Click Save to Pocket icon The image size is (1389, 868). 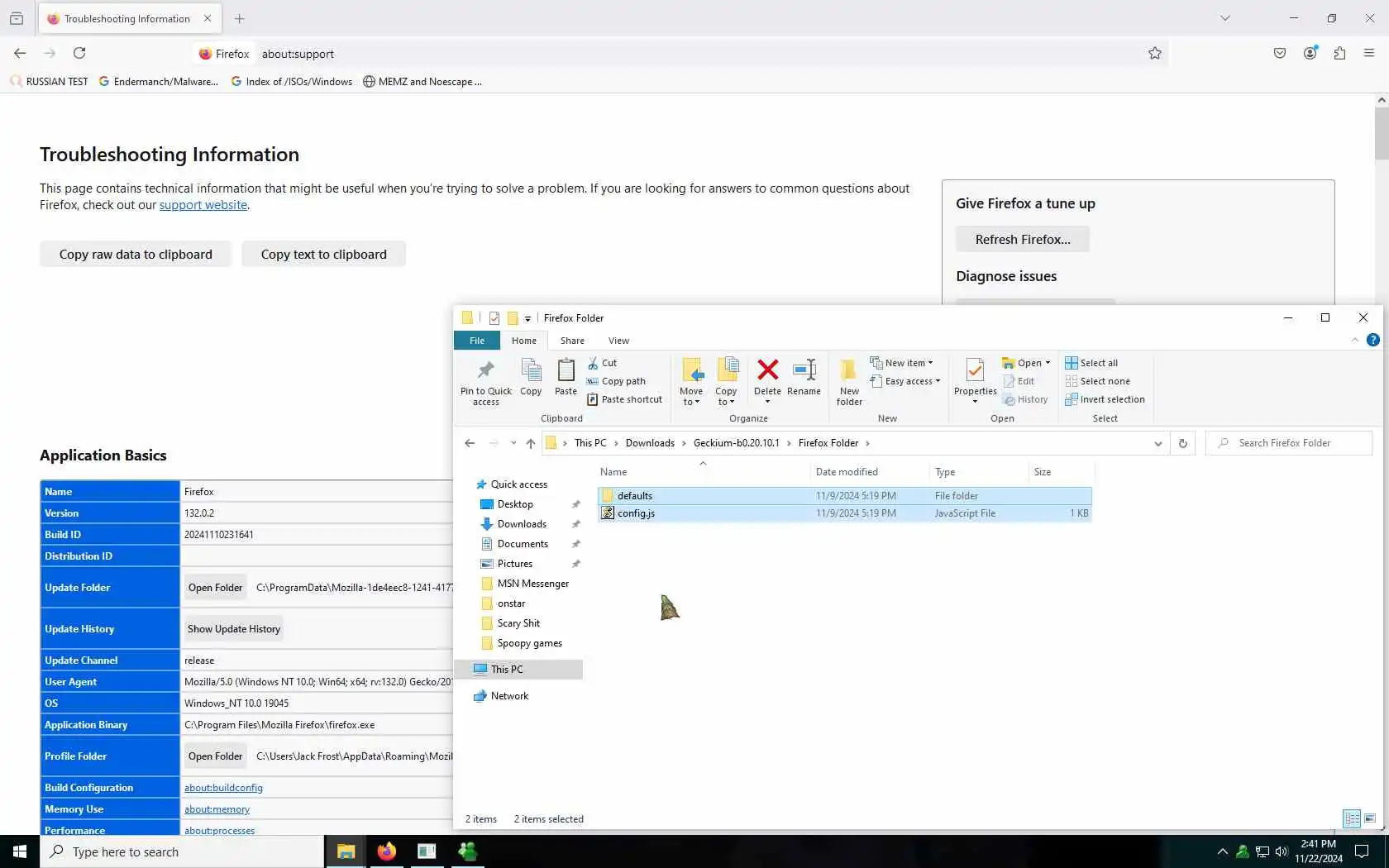1280,53
